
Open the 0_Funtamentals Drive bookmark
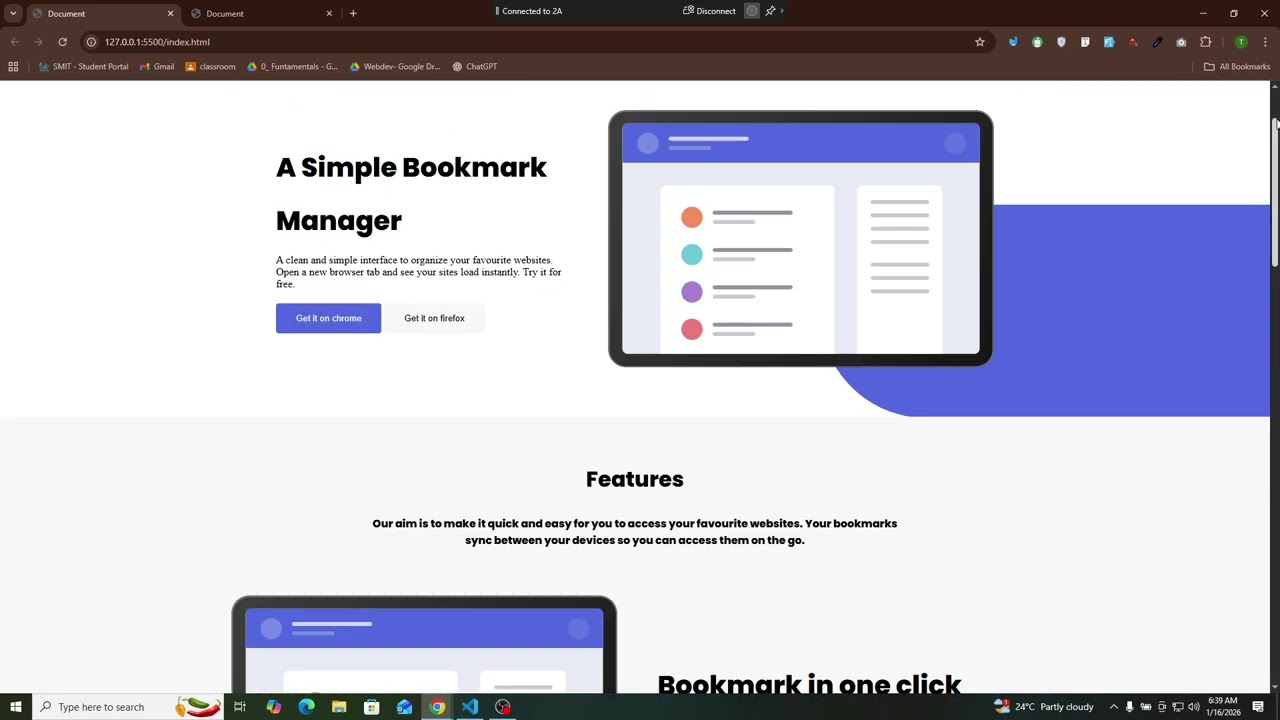pyautogui.click(x=292, y=67)
